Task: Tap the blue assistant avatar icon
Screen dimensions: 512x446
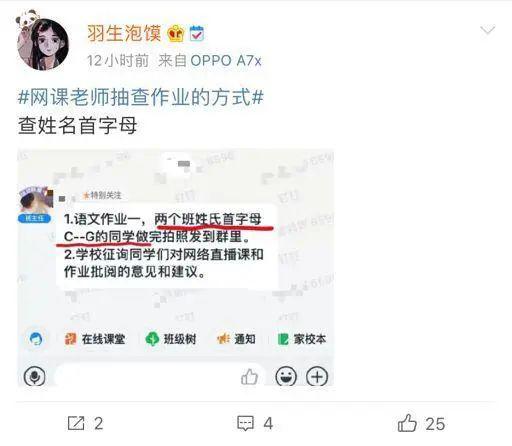Action: point(36,339)
